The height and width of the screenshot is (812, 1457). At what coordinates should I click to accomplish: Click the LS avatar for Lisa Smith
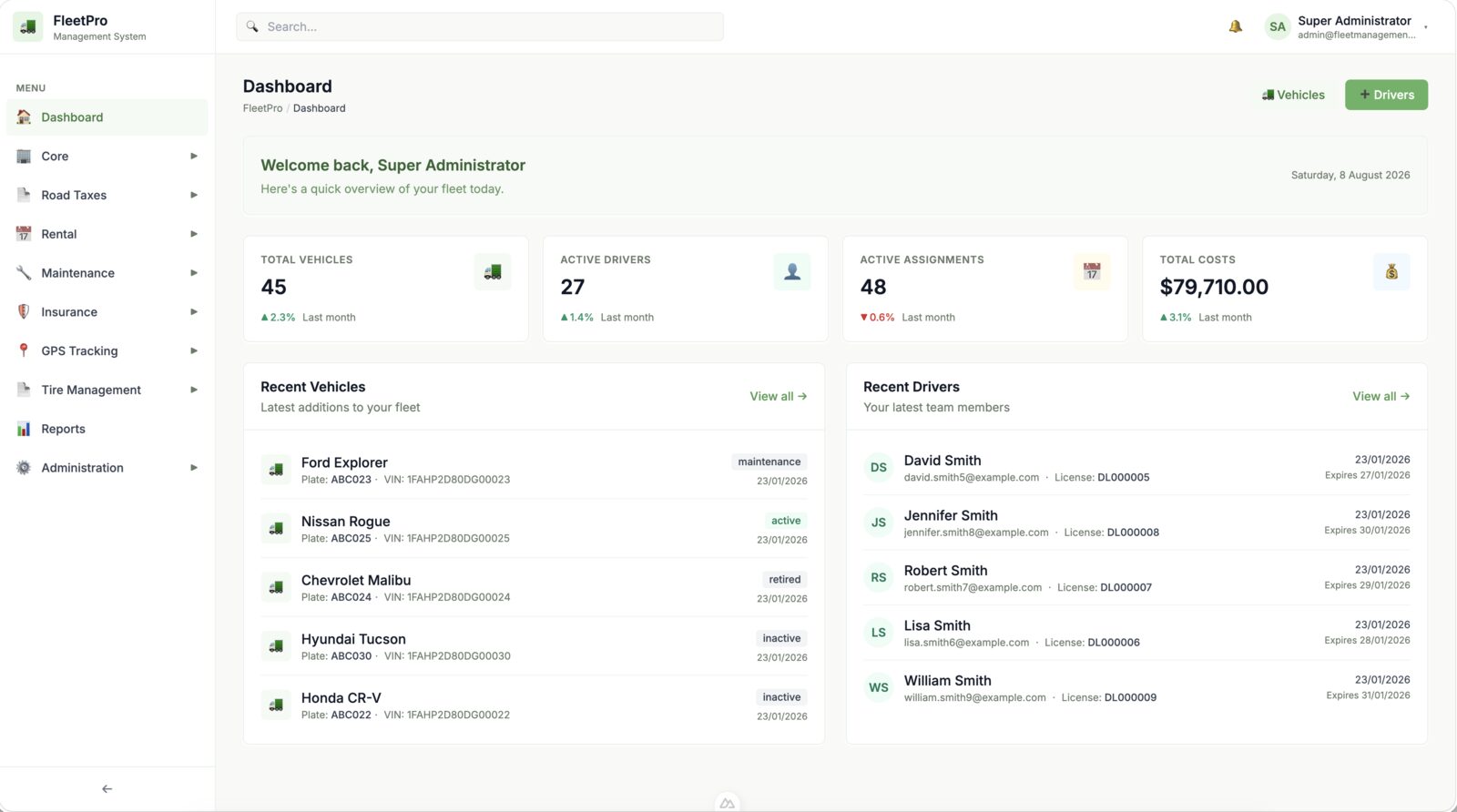click(879, 633)
